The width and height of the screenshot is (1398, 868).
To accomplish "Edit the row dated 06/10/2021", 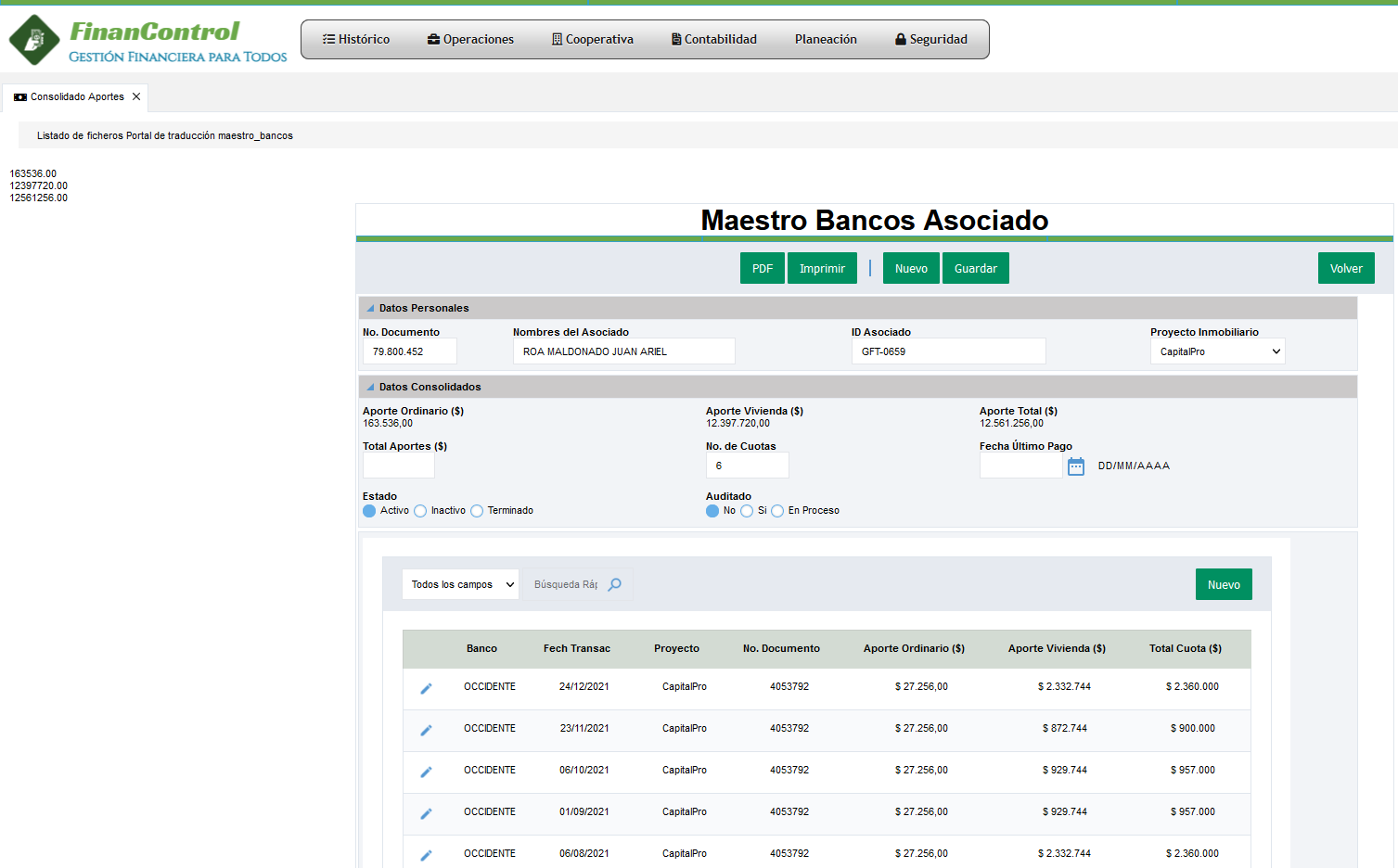I will pyautogui.click(x=427, y=772).
